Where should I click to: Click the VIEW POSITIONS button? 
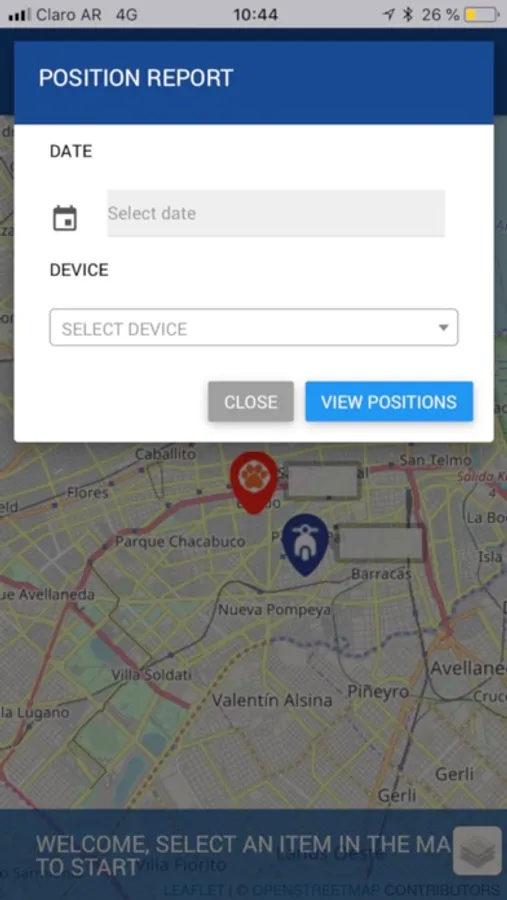click(x=389, y=402)
